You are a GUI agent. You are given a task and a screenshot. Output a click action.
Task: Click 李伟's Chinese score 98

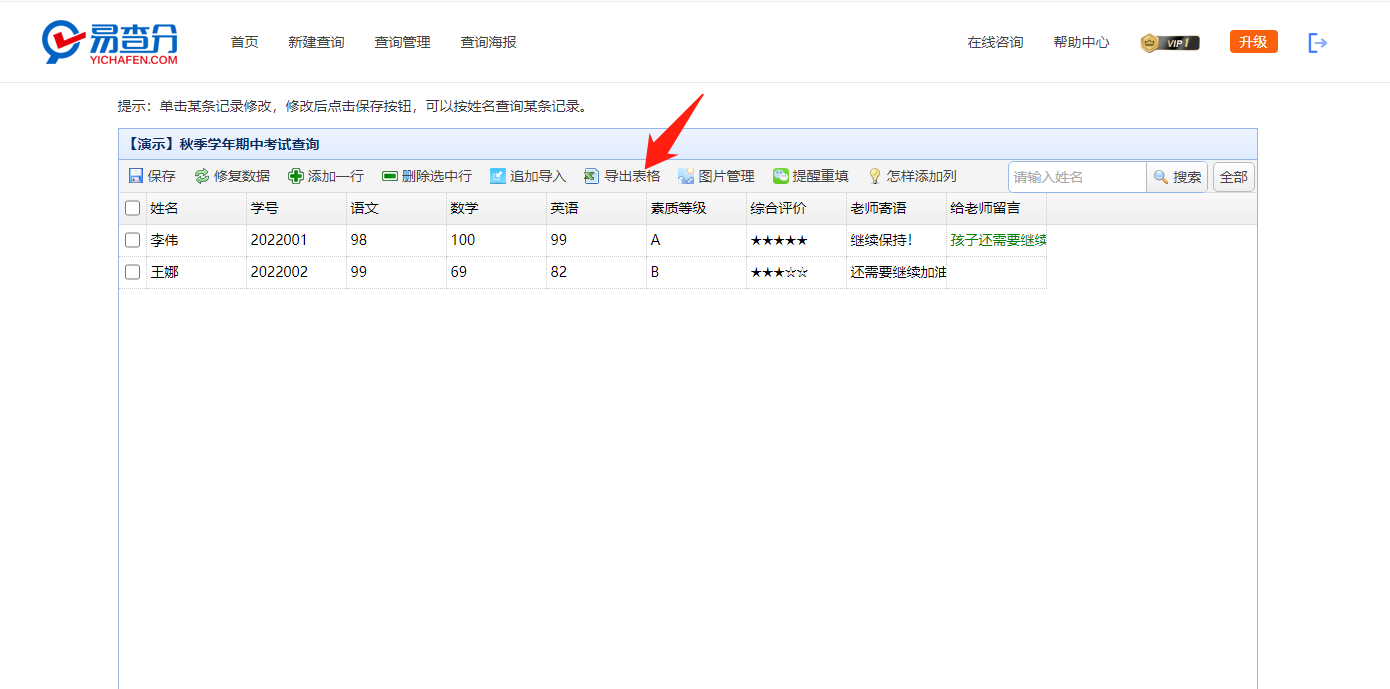pos(397,240)
